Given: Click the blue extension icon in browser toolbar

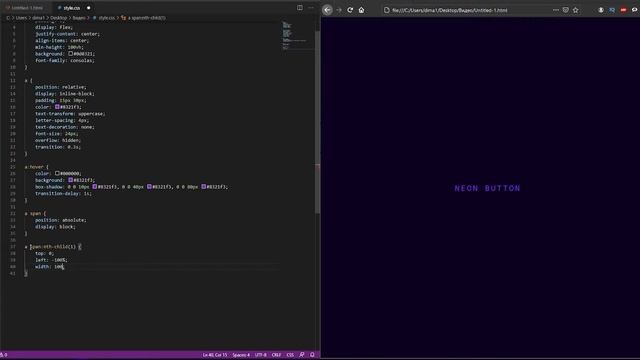Looking at the screenshot, I should pyautogui.click(x=612, y=10).
